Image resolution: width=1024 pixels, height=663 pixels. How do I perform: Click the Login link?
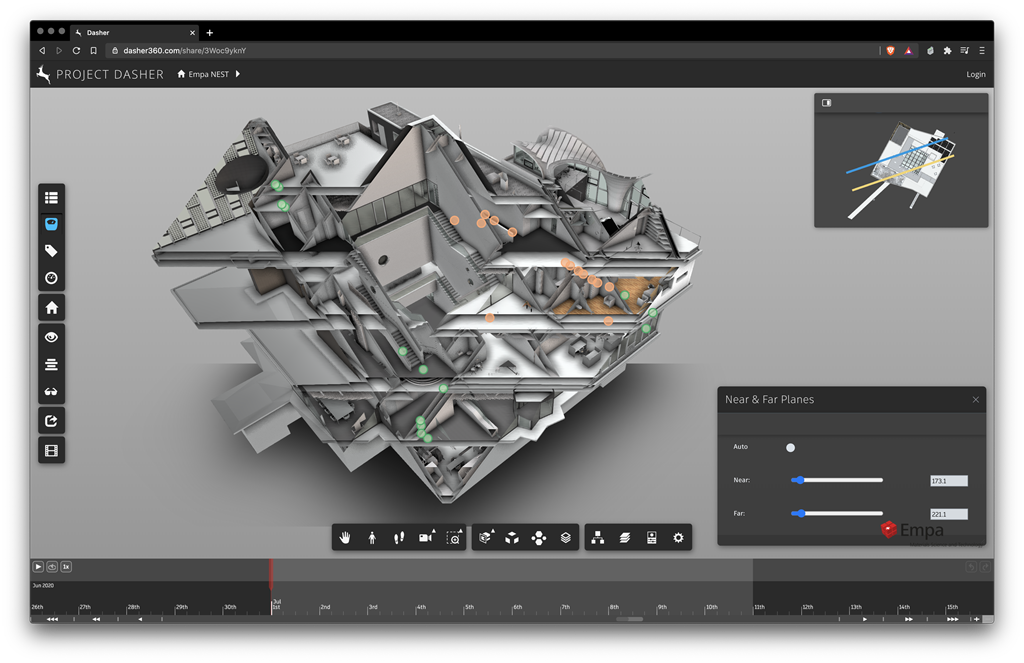(x=975, y=74)
